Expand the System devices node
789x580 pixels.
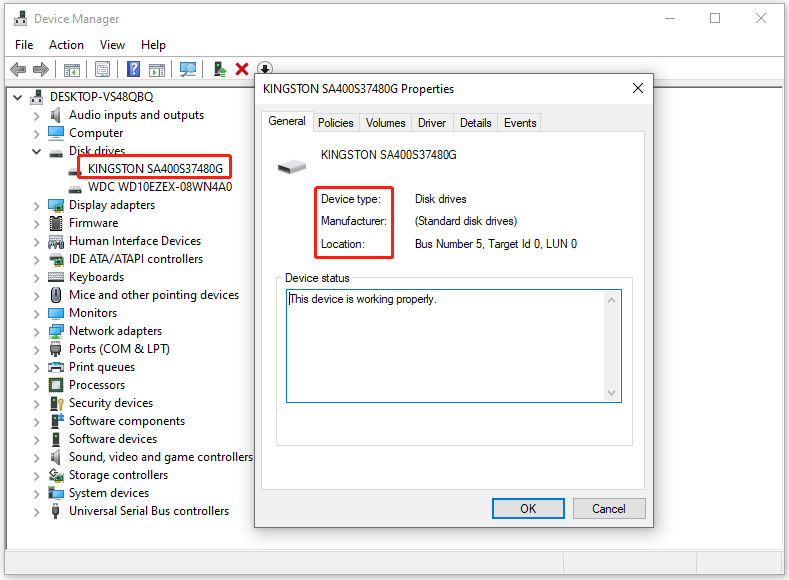(36, 494)
